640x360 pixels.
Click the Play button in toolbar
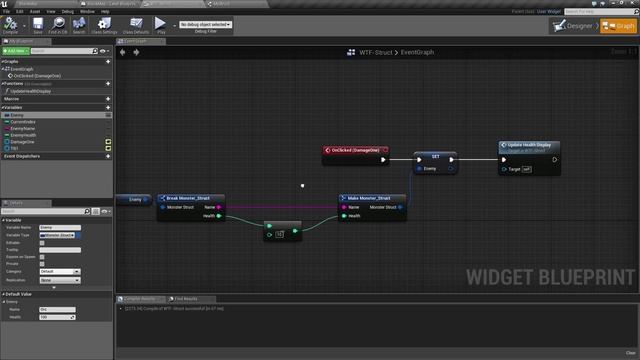click(160, 25)
